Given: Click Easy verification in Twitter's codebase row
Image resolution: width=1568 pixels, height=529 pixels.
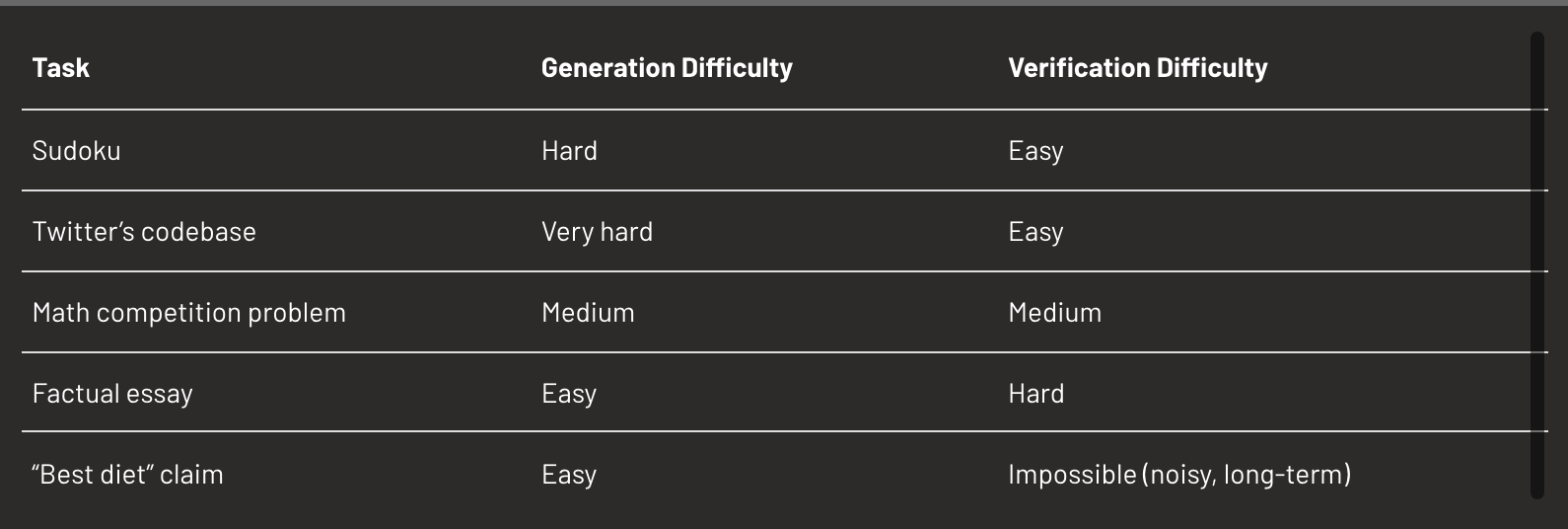Looking at the screenshot, I should pos(1035,232).
